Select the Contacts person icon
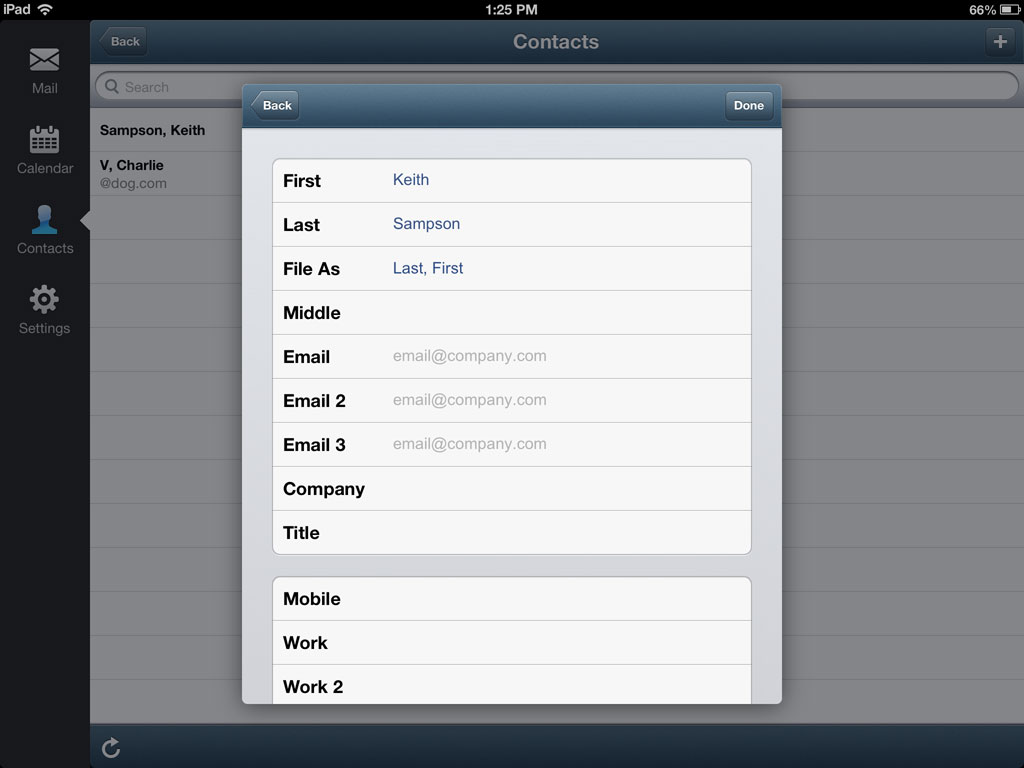 tap(44, 219)
